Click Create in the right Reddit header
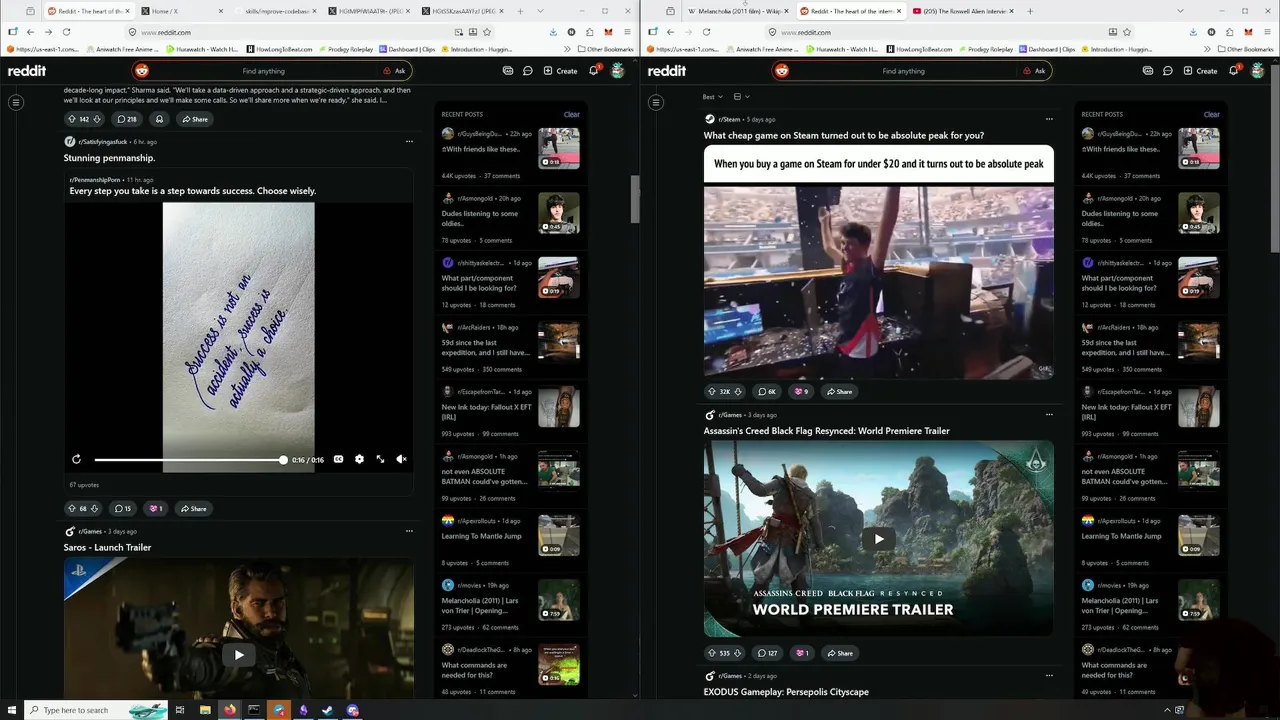 coord(1201,71)
